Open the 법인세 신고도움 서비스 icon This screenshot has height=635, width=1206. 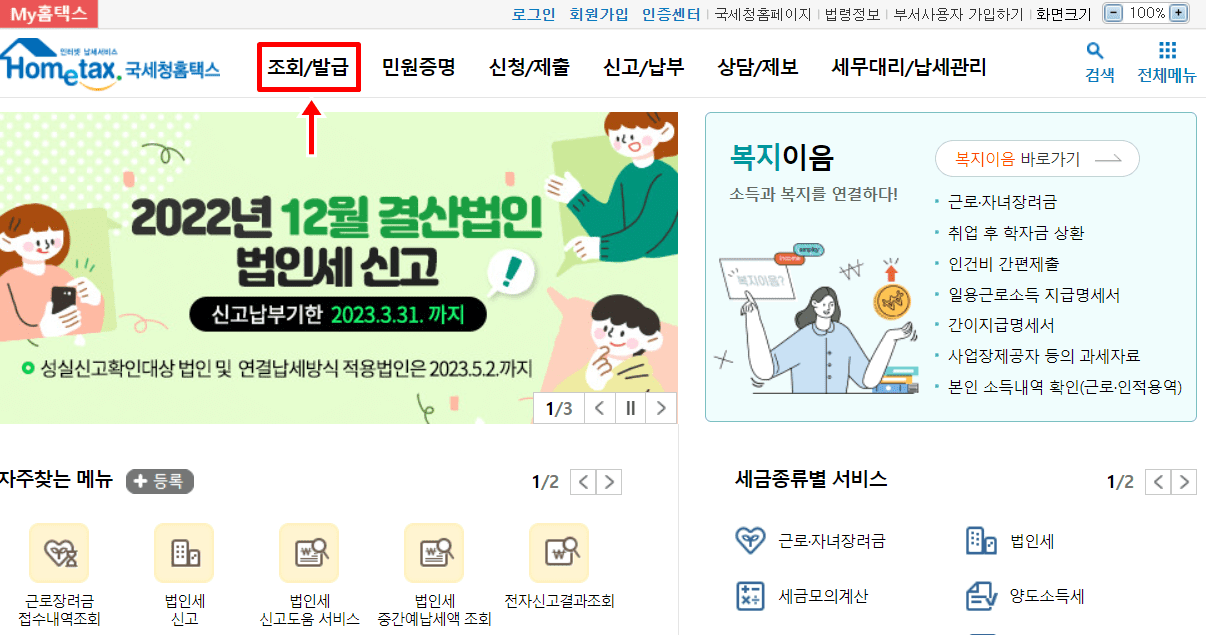point(309,552)
